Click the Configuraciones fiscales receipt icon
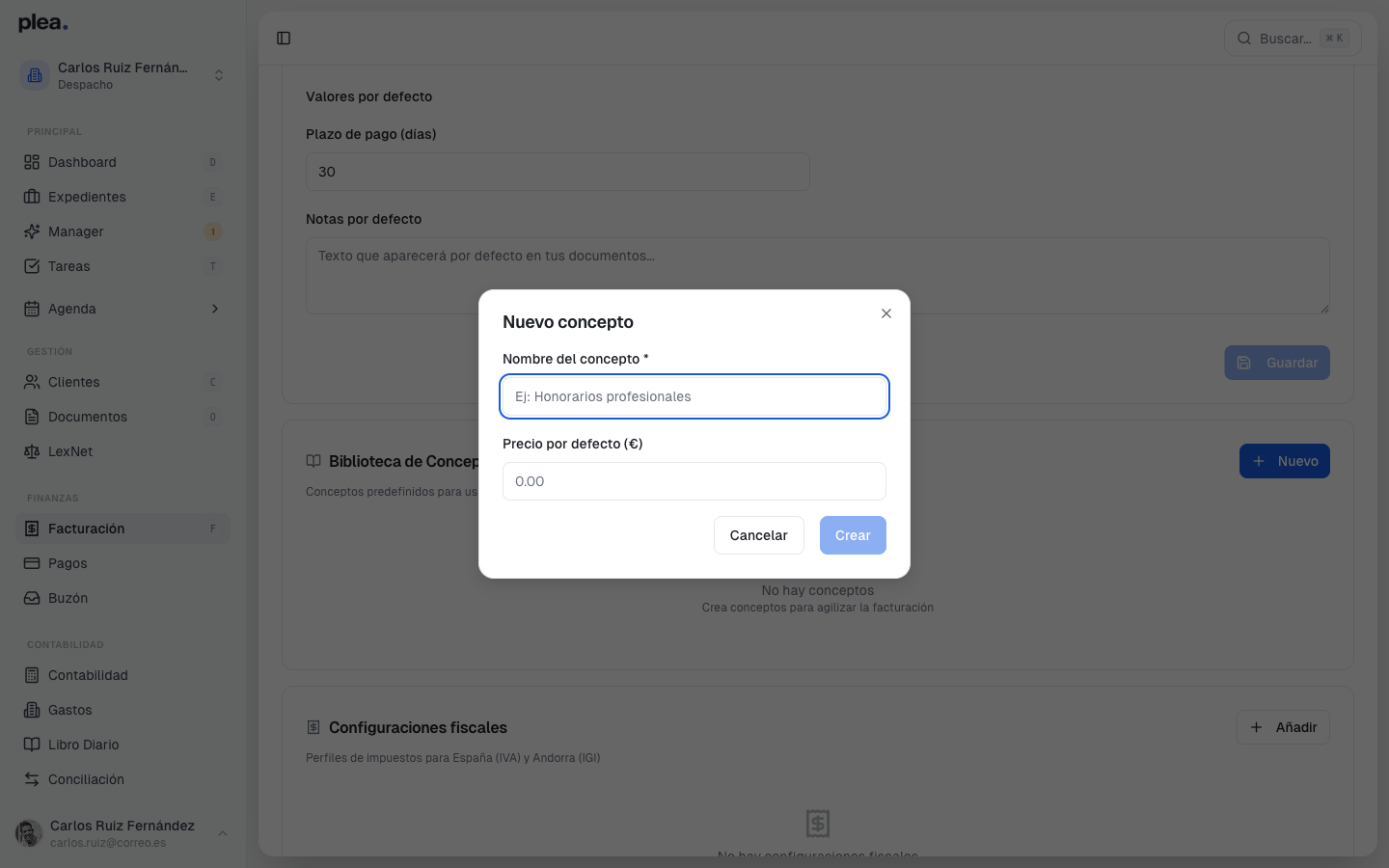 313,727
